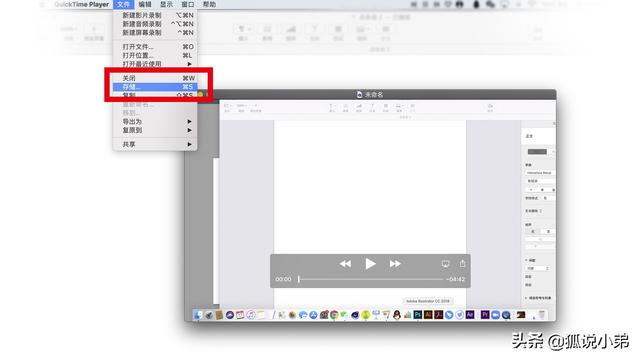Expand the 打开最近使用 submenu

[155, 64]
